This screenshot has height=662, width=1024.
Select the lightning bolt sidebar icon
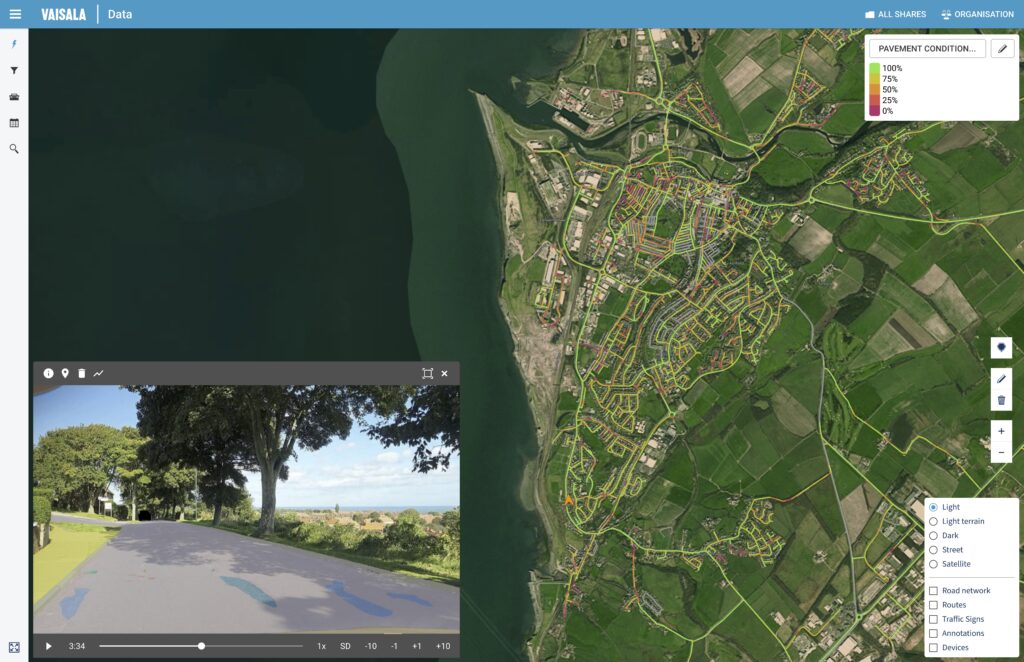point(14,44)
